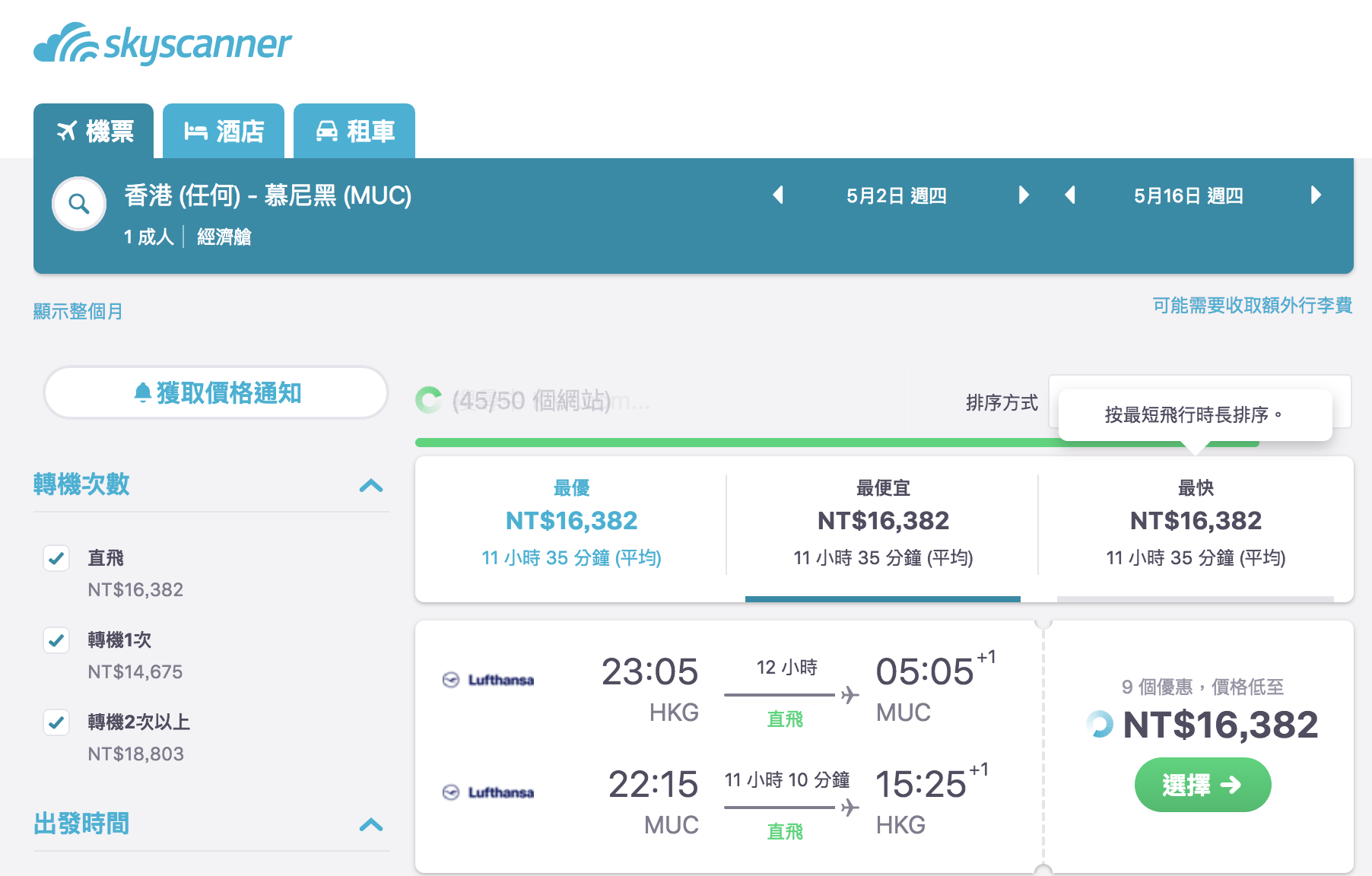Click the 經濟艙 cabin class label

pos(224,237)
